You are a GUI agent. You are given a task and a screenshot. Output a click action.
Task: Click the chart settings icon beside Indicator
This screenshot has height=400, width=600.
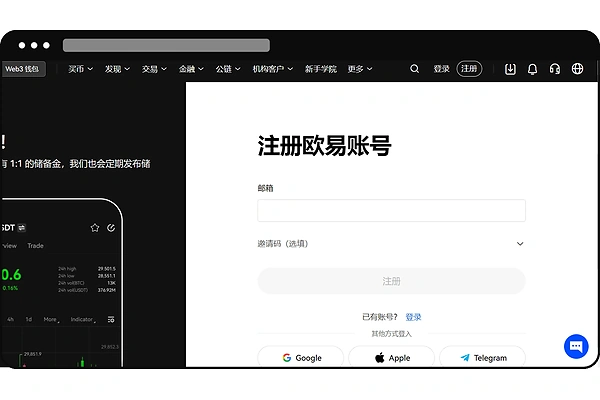[x=111, y=319]
